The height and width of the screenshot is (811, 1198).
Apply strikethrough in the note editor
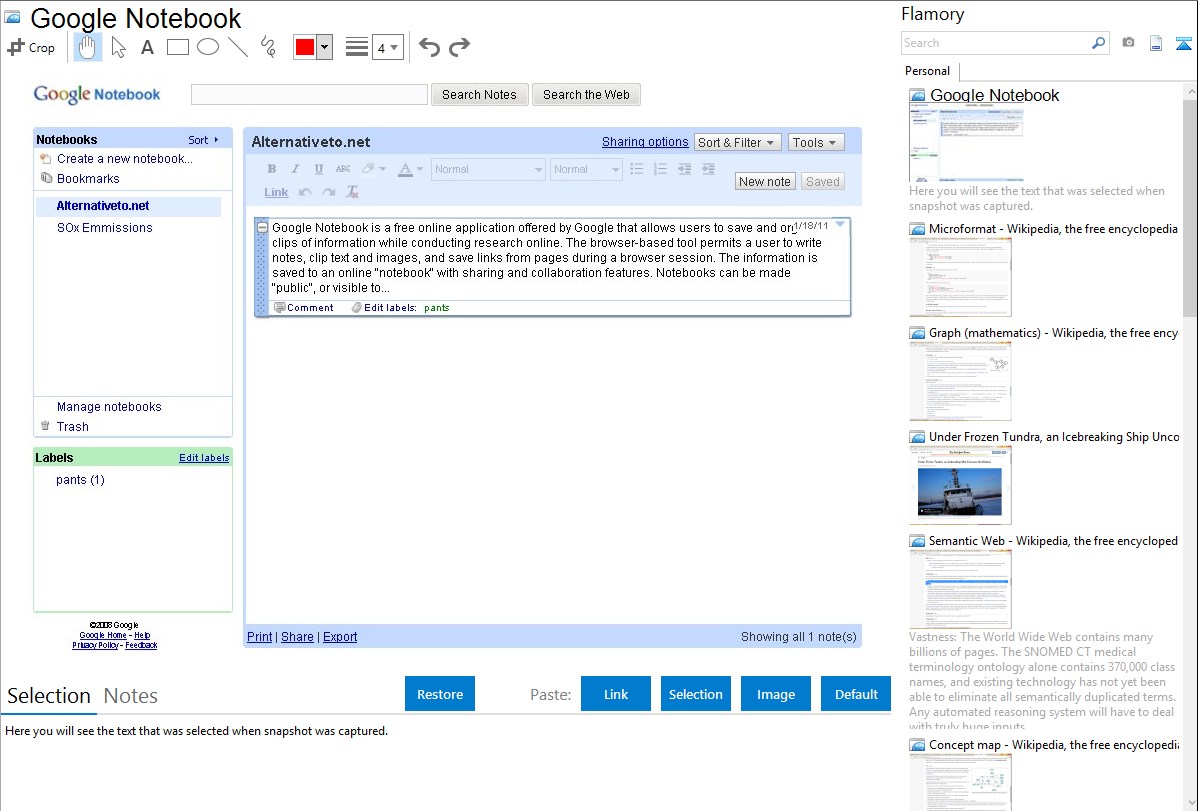tap(343, 169)
